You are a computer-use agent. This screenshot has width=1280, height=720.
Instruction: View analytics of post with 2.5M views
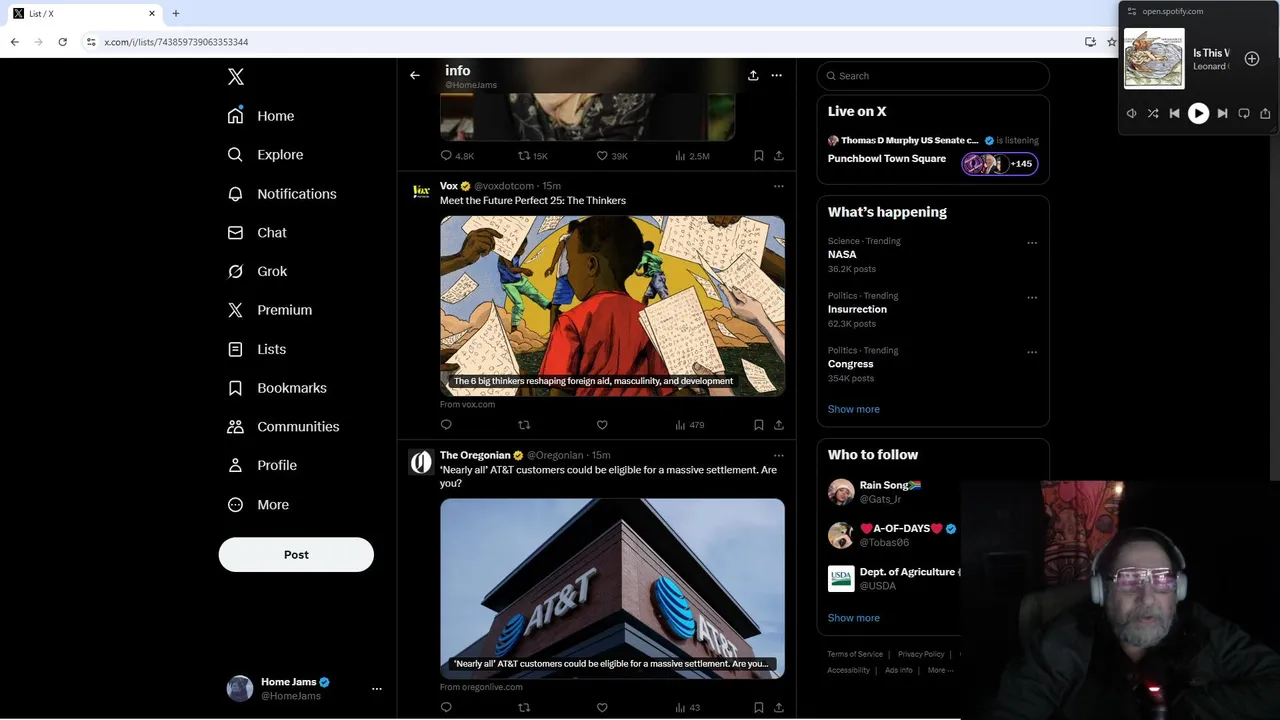[692, 156]
